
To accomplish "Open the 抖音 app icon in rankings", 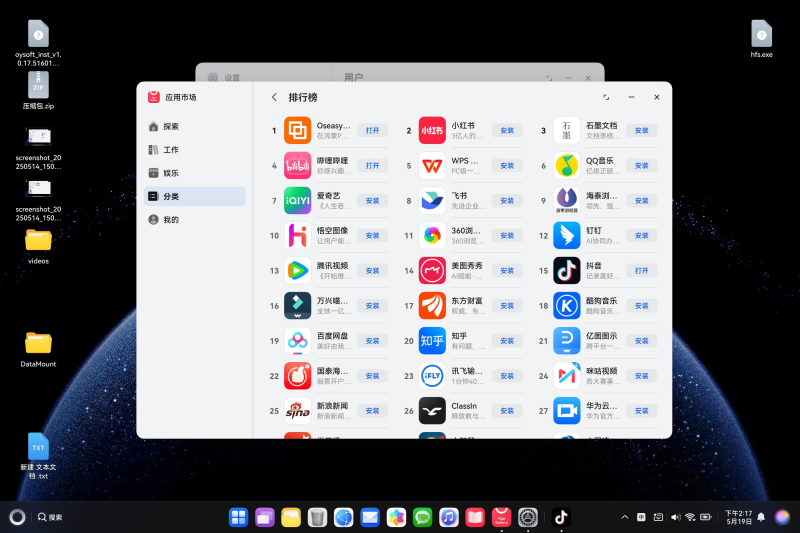I will click(x=567, y=271).
